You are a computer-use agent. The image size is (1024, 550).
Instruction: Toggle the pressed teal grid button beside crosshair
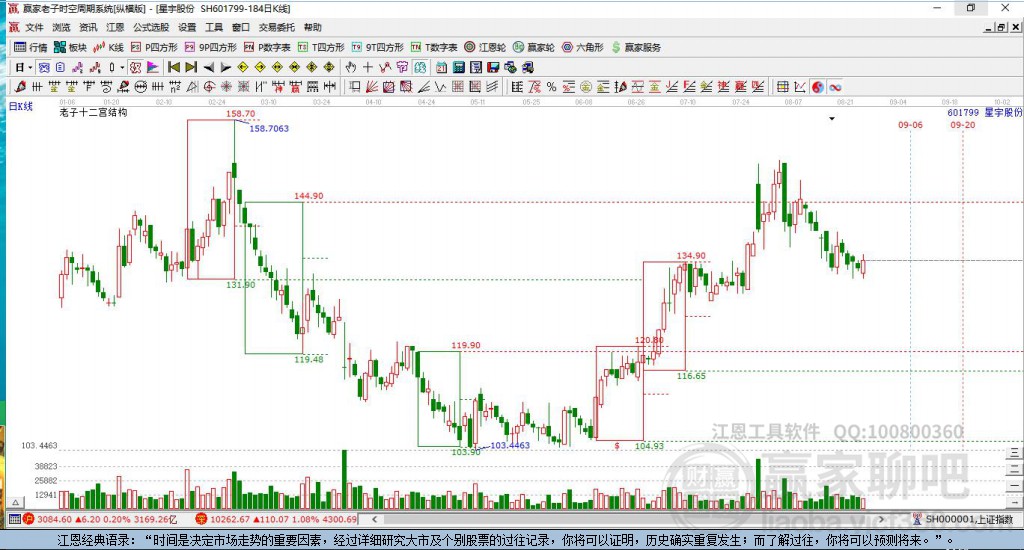click(x=419, y=67)
